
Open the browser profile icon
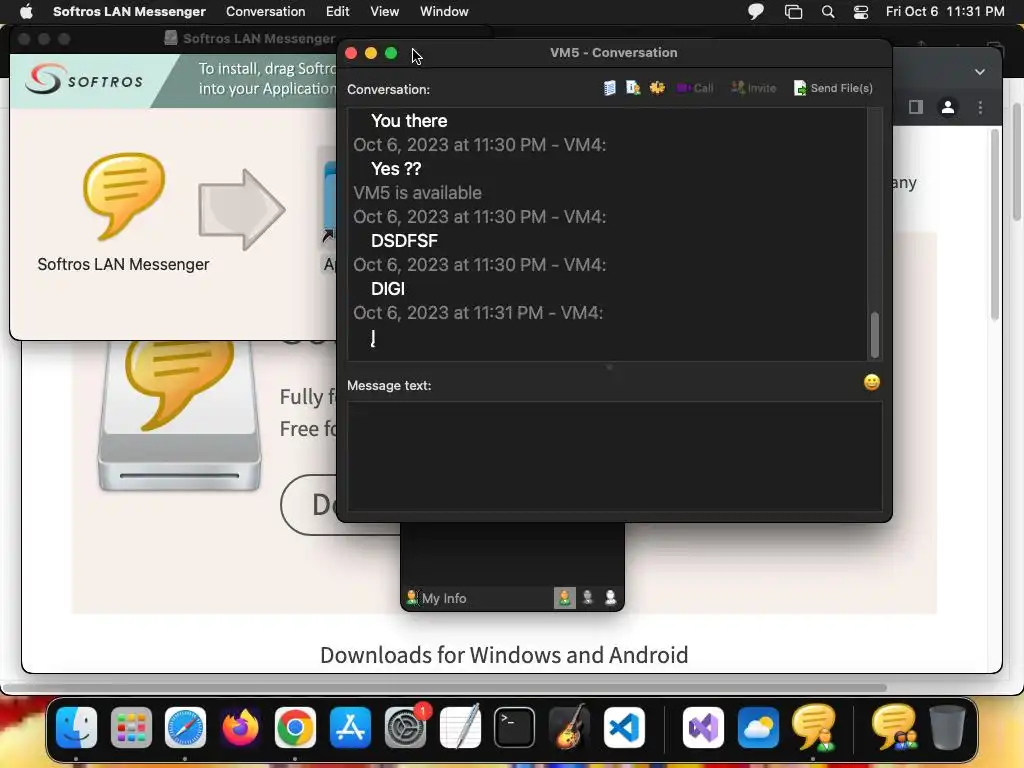coord(948,107)
